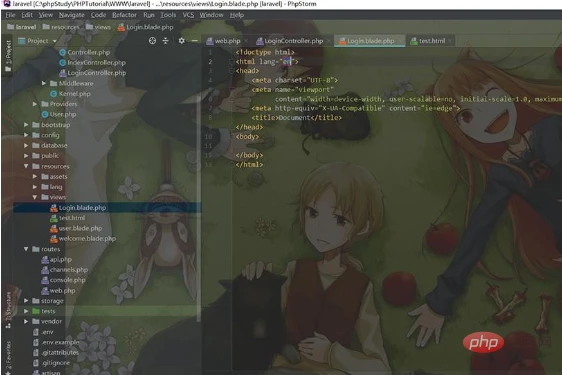The image size is (562, 375).
Task: Click views breadcrumb in navigation bar
Action: coord(98,27)
